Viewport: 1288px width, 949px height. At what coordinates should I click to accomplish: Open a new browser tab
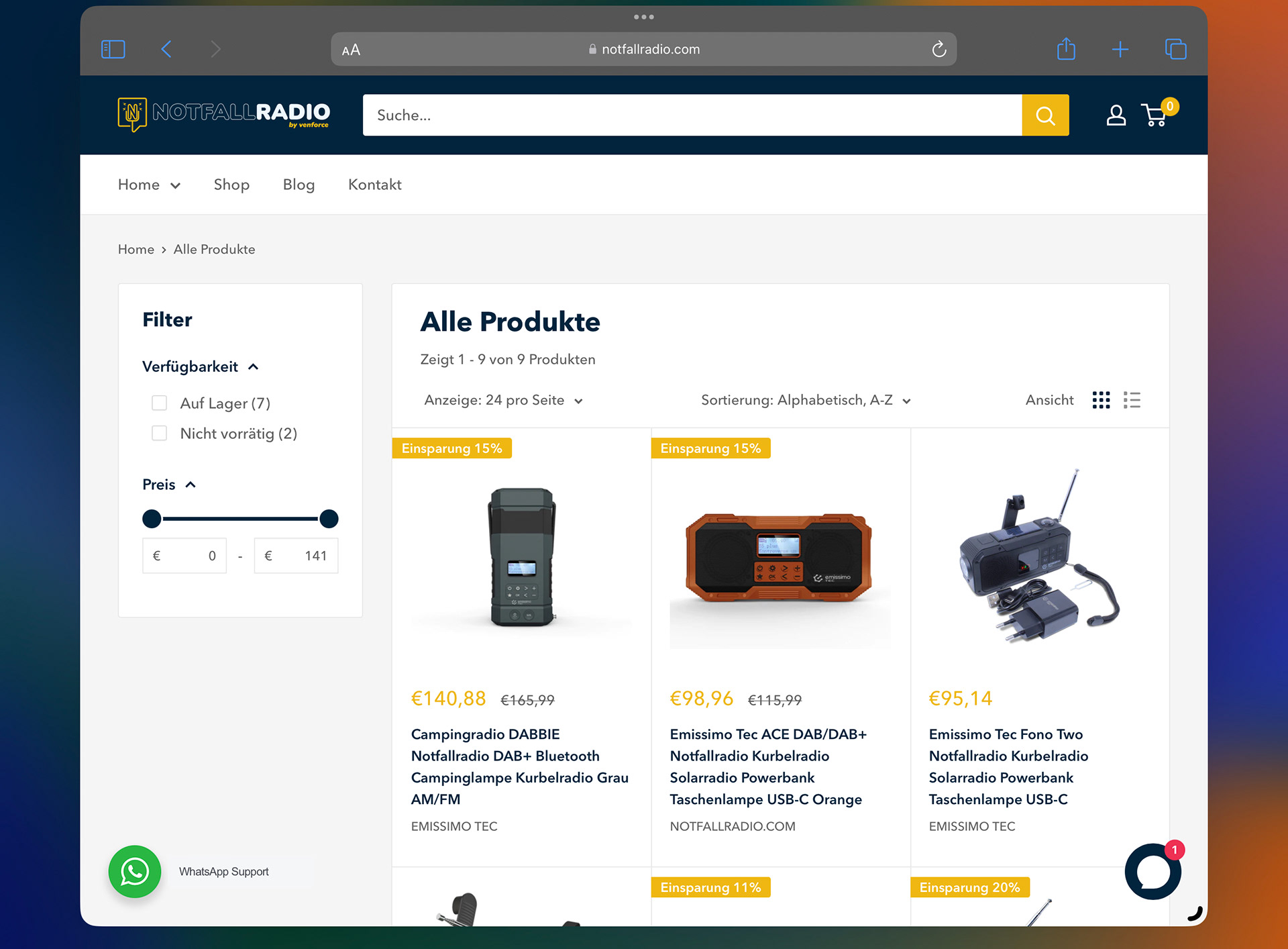[1120, 49]
